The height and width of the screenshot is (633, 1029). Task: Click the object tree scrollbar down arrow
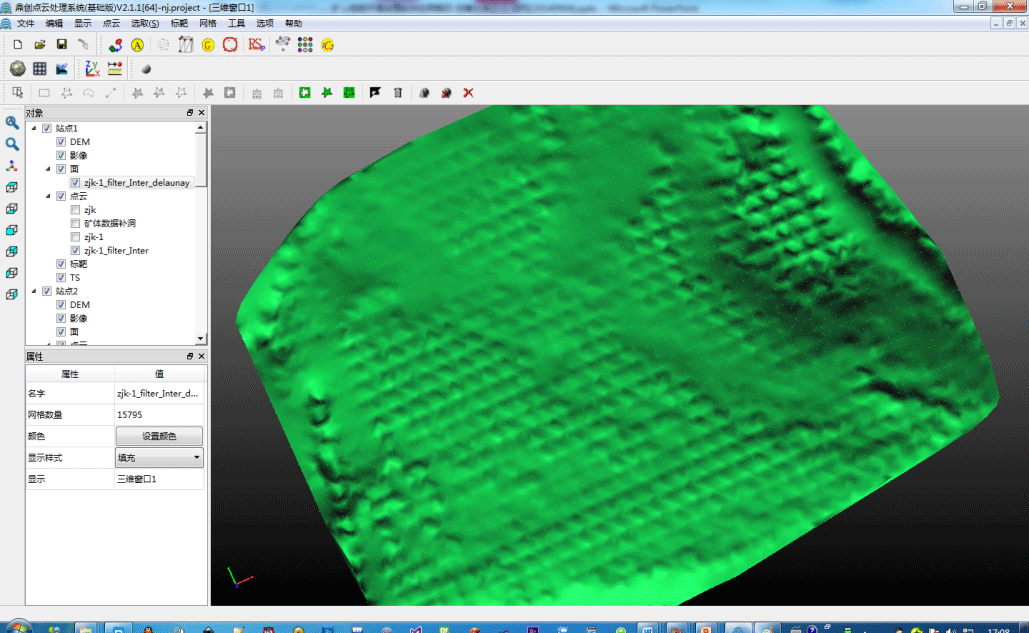[202, 339]
